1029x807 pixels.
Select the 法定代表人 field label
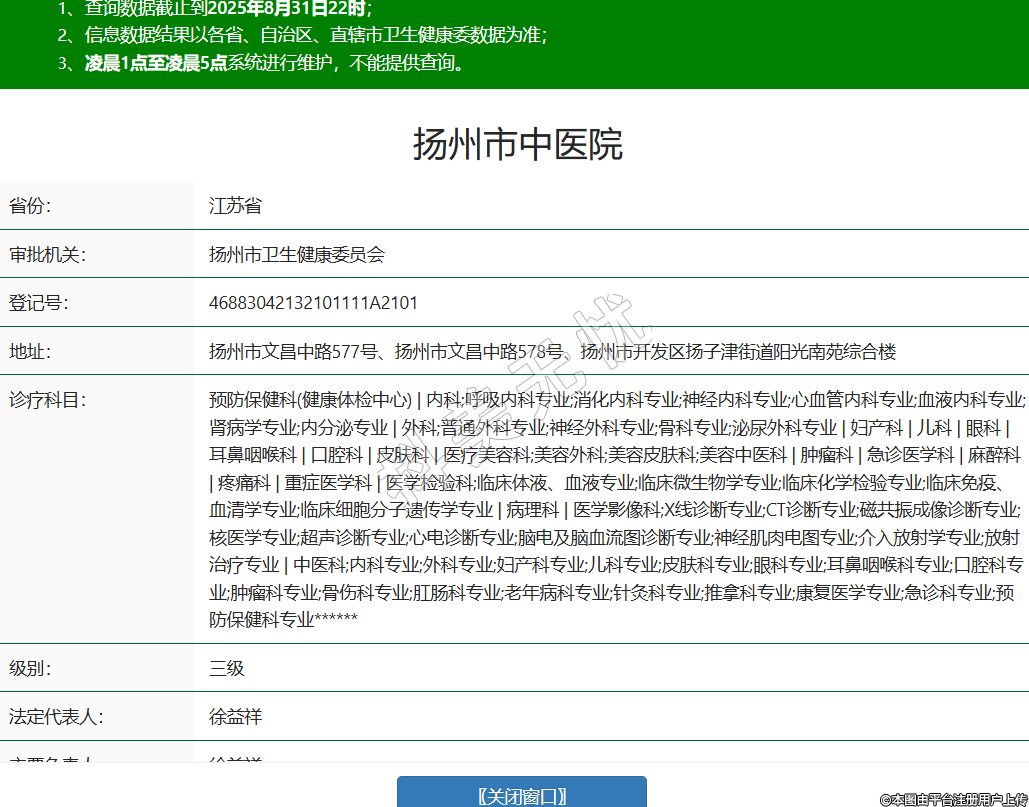[56, 717]
